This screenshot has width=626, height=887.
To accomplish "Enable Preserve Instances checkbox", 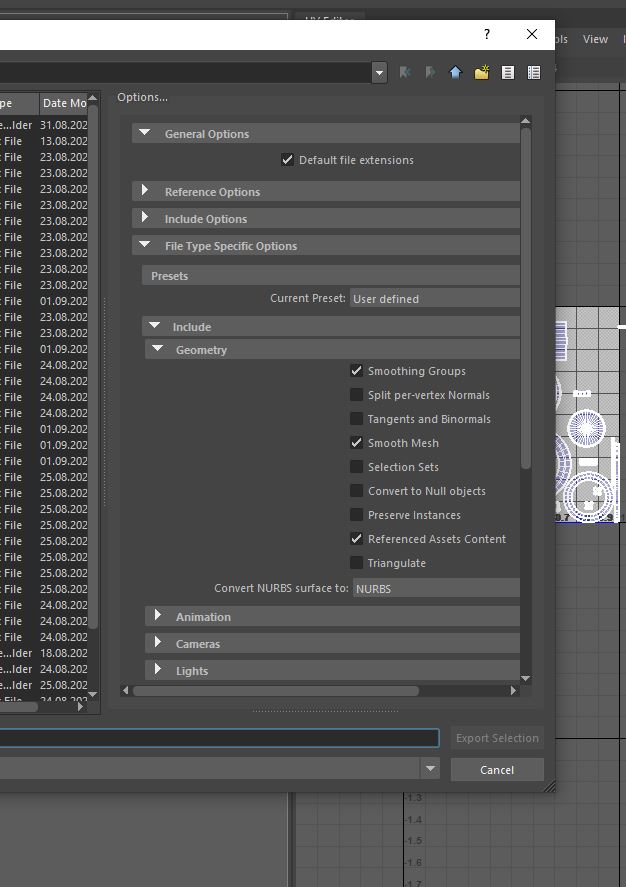I will pos(356,515).
